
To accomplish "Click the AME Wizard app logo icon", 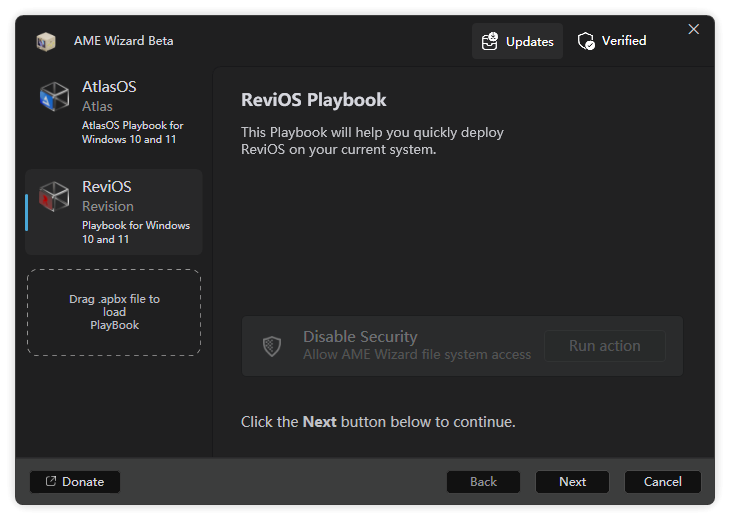I will coord(45,41).
